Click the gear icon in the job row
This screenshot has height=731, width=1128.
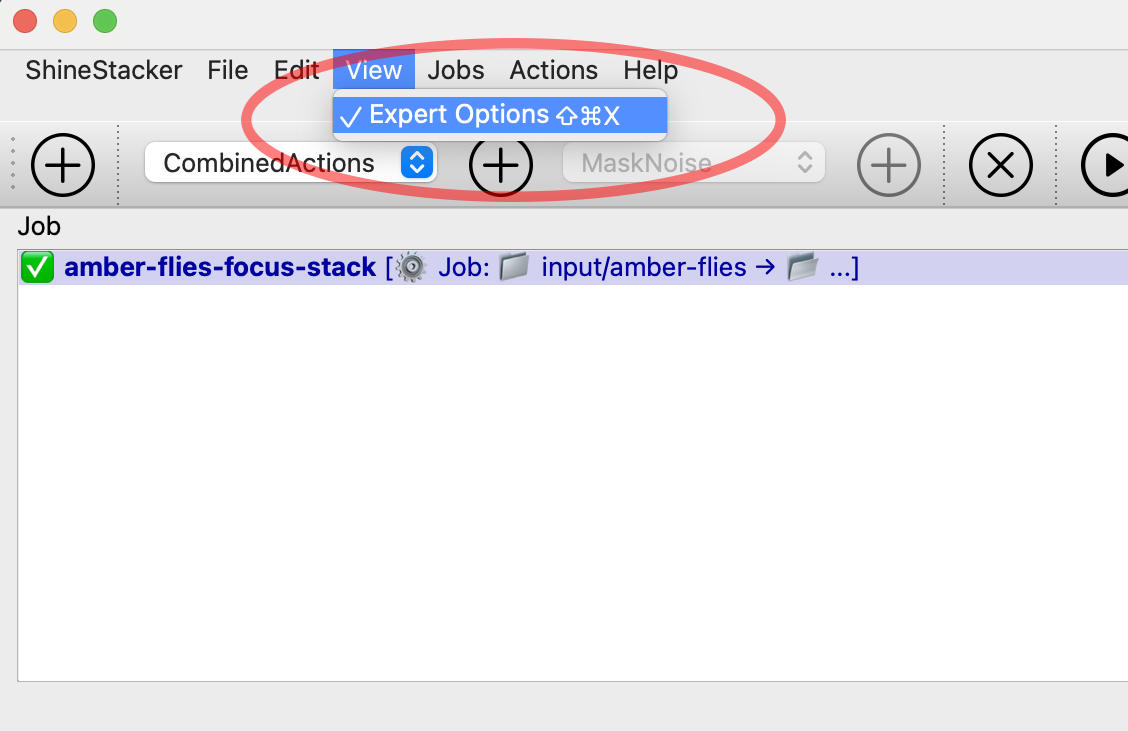(410, 268)
